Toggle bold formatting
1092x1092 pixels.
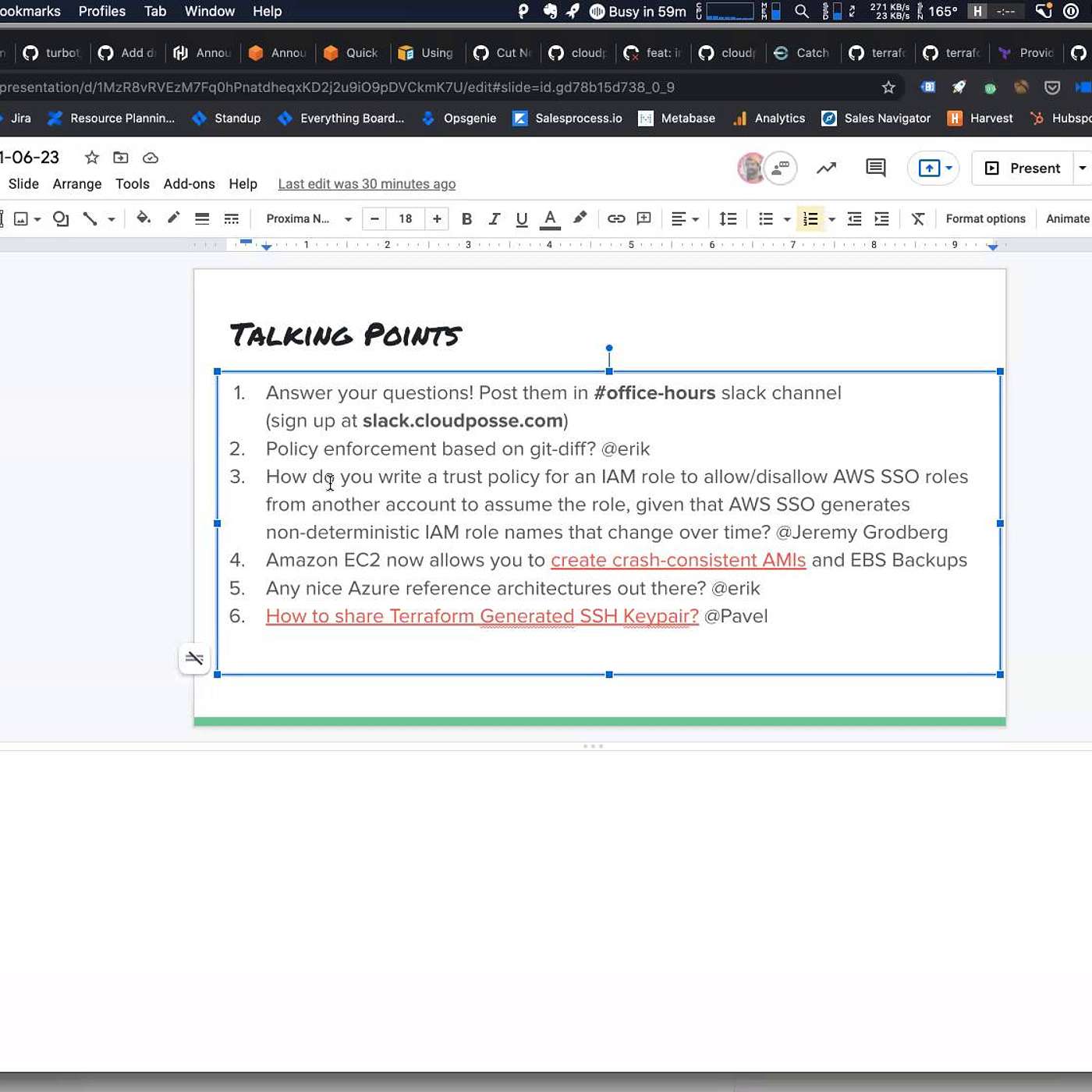pos(466,218)
